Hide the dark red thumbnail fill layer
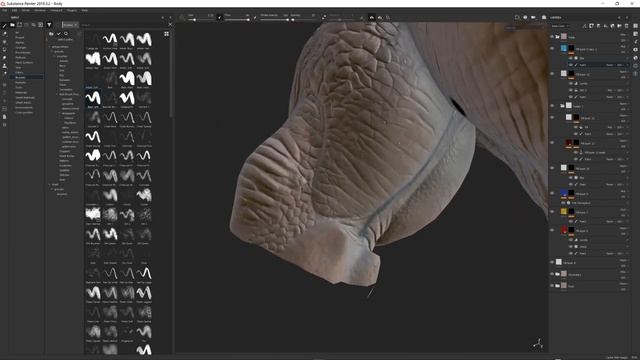 (552, 143)
